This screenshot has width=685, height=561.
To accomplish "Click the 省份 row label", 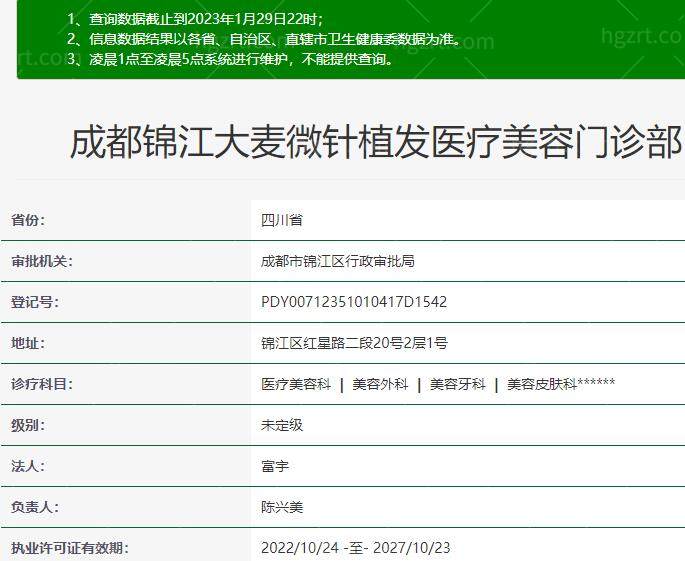I will pyautogui.click(x=28, y=220).
